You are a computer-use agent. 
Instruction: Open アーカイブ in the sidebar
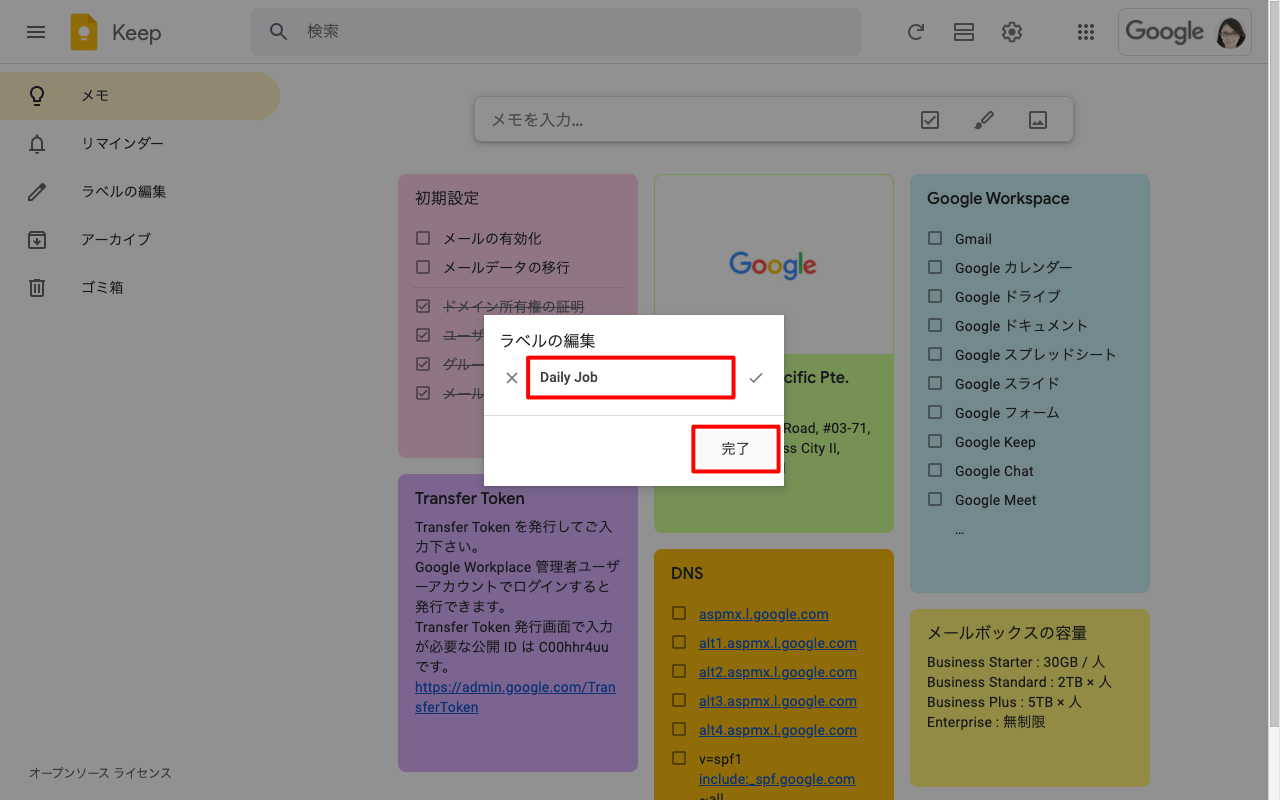140,240
